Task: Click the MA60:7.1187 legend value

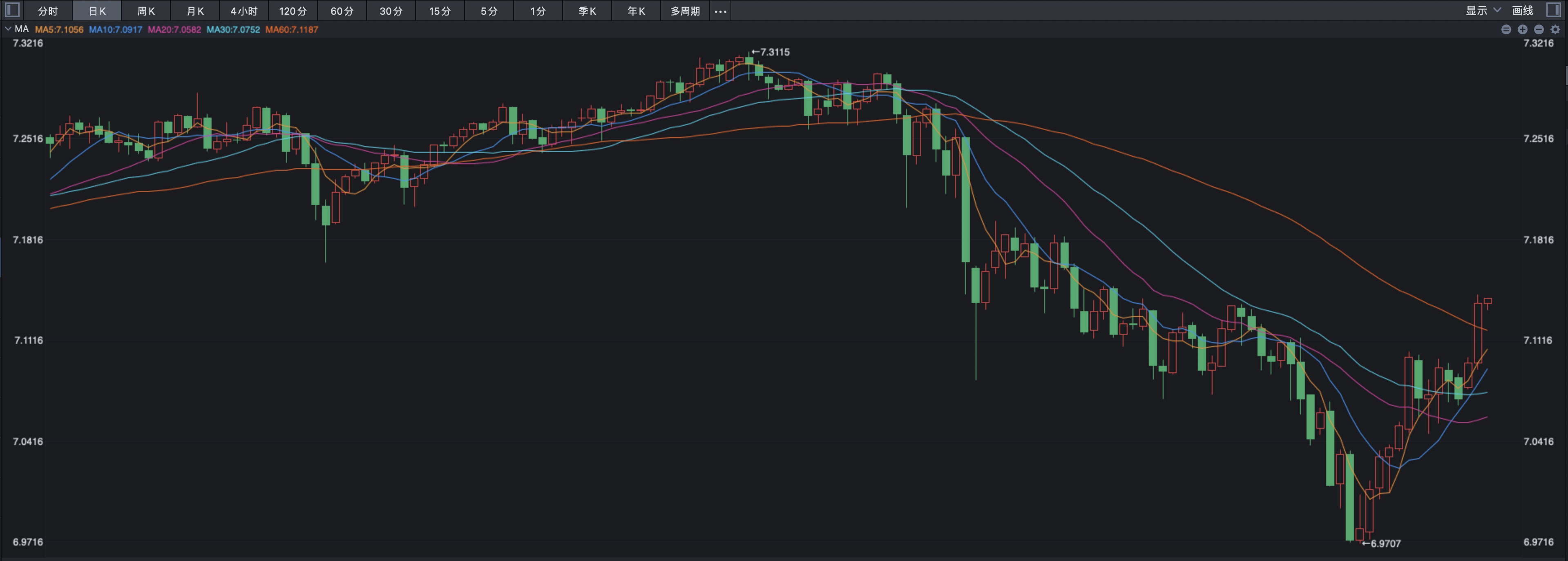Action: point(292,29)
